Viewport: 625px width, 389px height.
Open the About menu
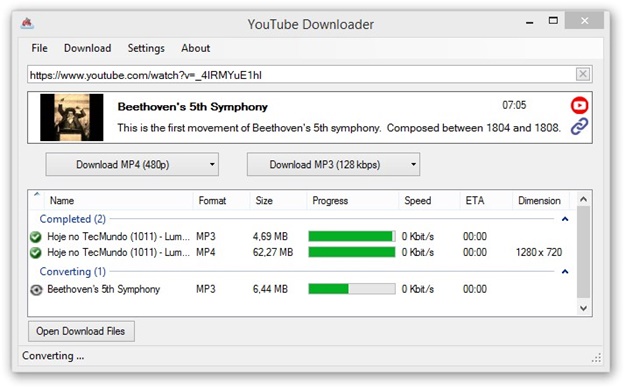click(x=195, y=48)
